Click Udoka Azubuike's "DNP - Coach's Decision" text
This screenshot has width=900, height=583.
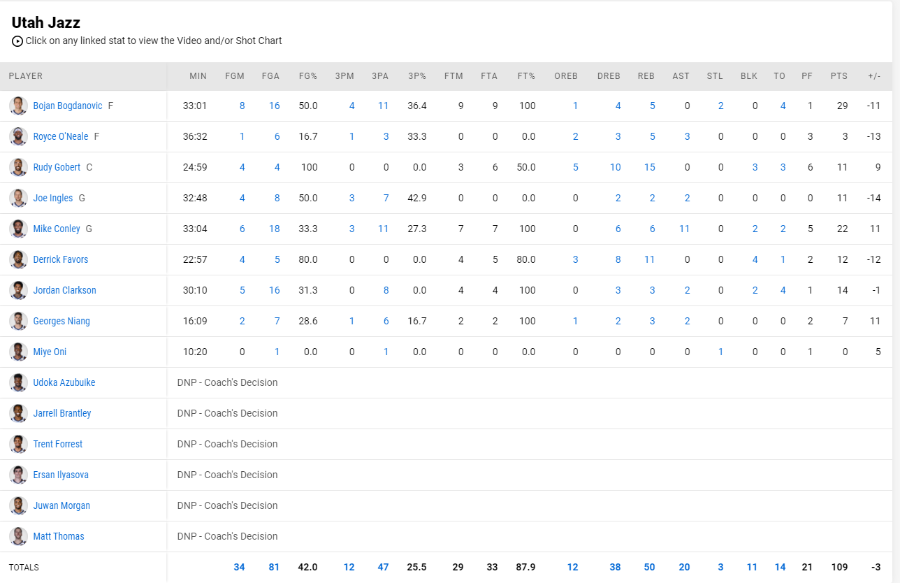pos(227,382)
